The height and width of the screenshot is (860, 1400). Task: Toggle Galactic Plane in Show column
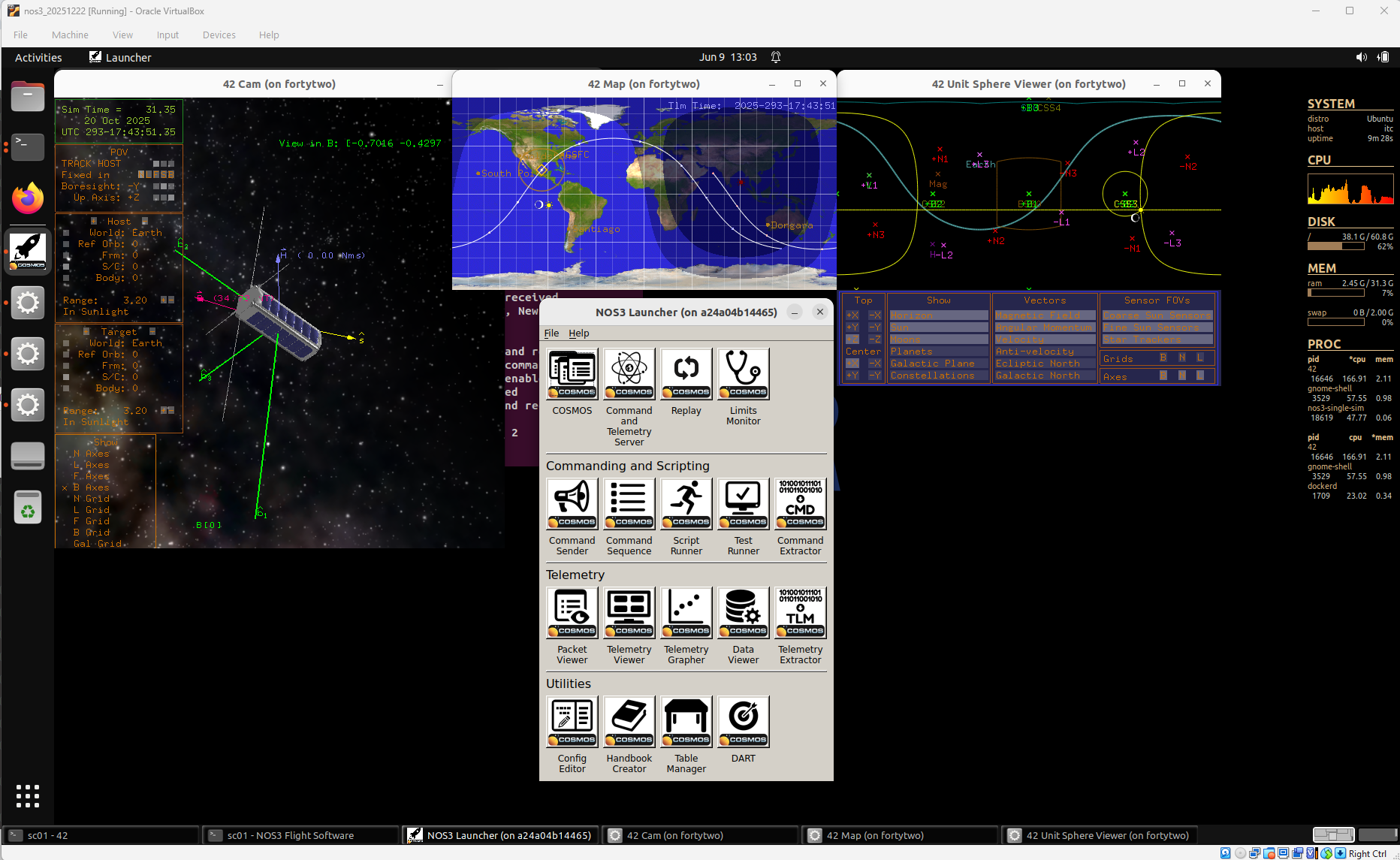(x=939, y=364)
